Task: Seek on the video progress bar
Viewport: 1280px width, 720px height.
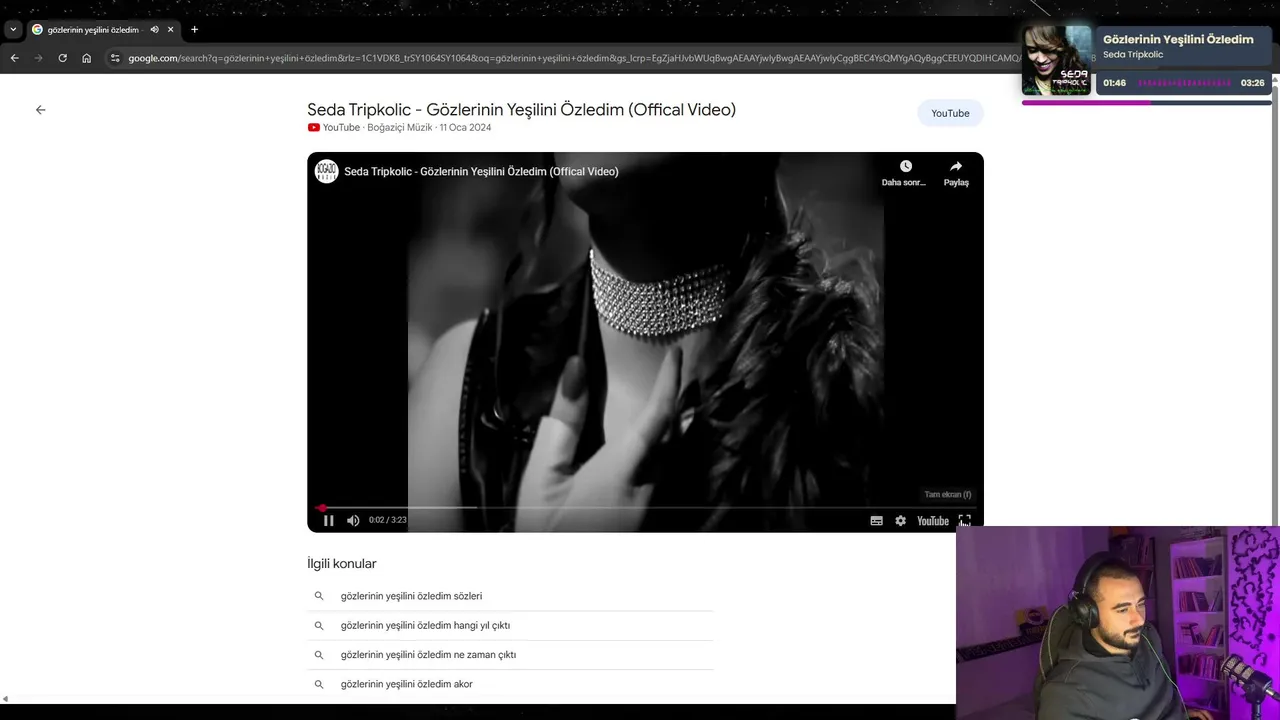Action: pos(645,508)
